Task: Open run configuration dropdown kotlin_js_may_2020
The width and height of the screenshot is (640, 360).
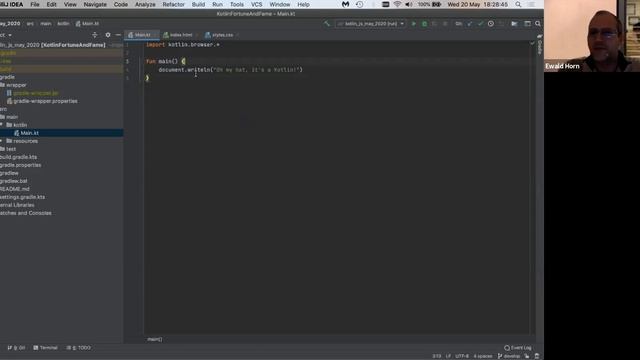Action: (x=371, y=24)
